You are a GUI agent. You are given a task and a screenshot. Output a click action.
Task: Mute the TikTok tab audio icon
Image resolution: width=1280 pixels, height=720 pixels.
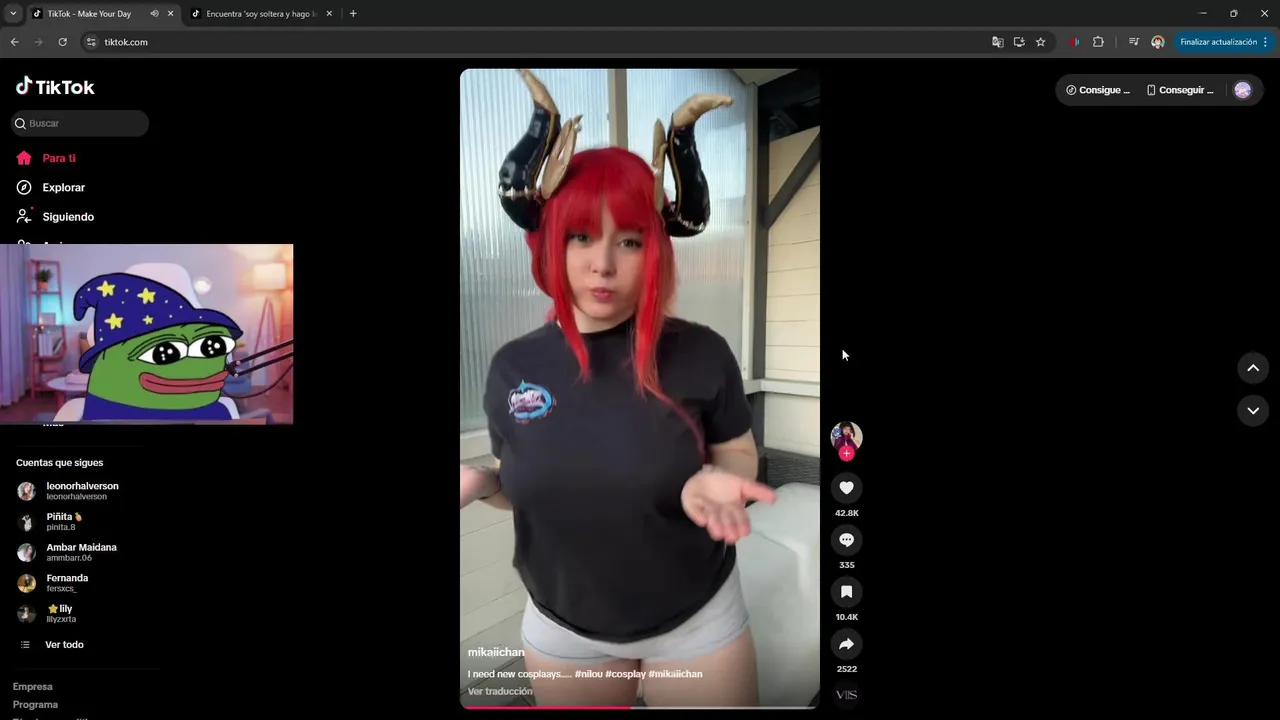tap(154, 14)
